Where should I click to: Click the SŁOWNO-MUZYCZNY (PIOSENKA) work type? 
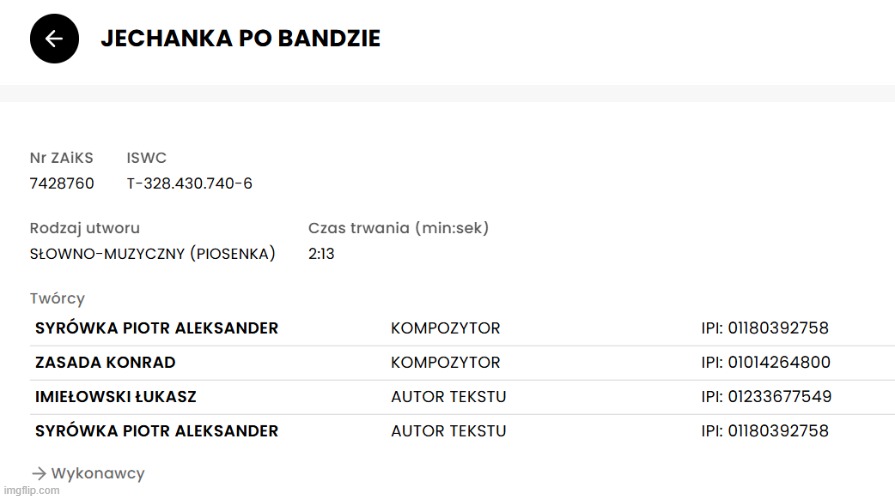(152, 254)
